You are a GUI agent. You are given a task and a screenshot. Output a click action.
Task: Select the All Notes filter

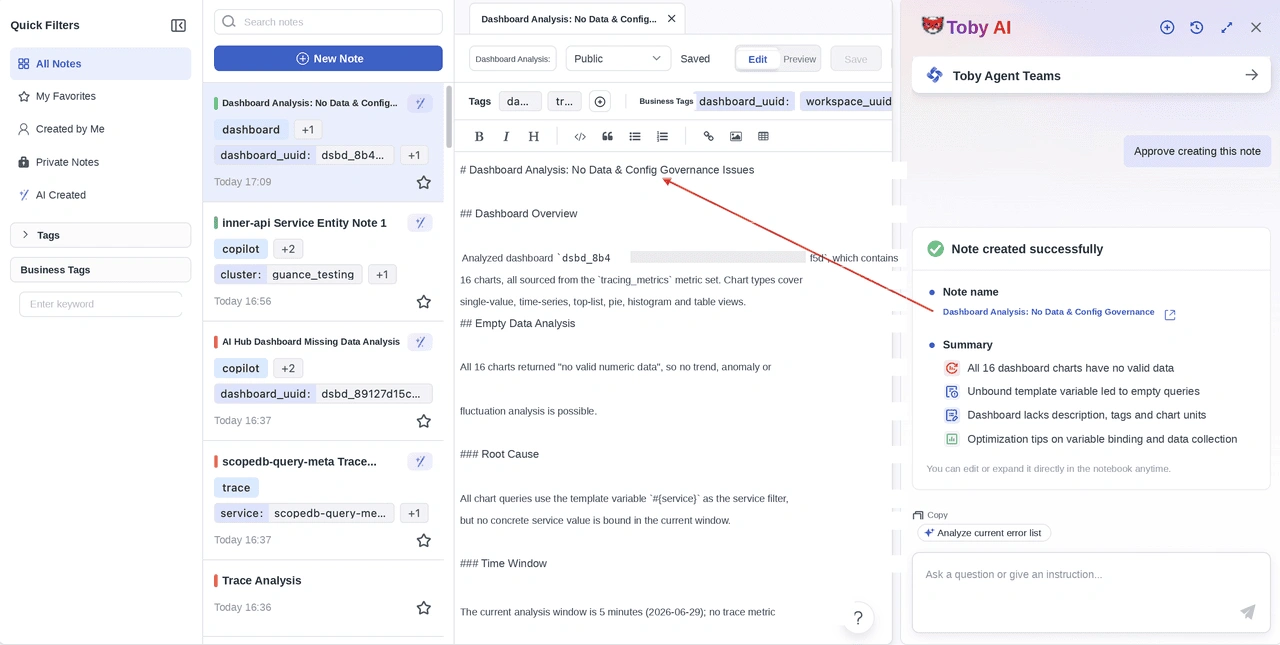(100, 64)
